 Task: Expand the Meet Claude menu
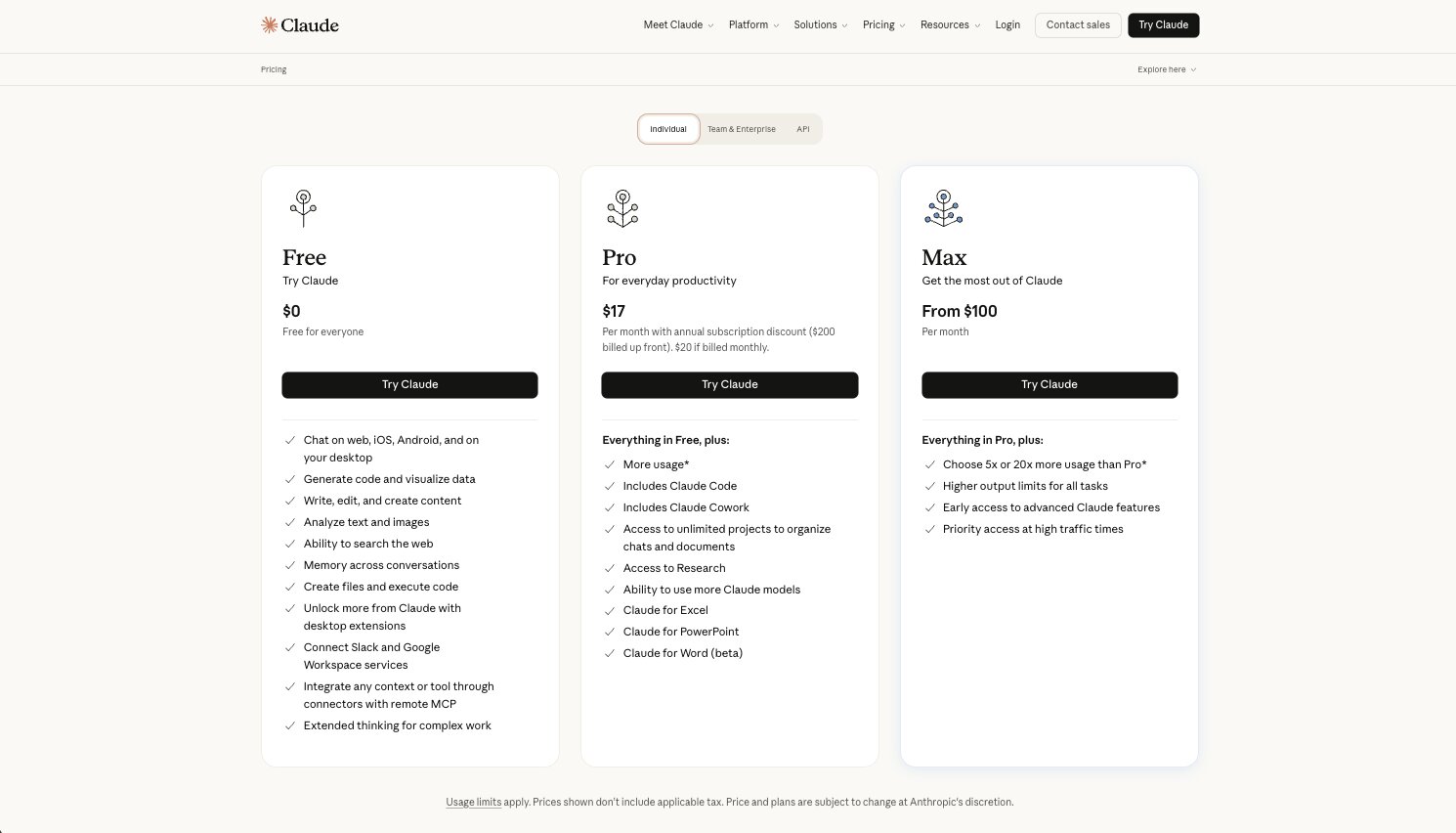pos(678,25)
